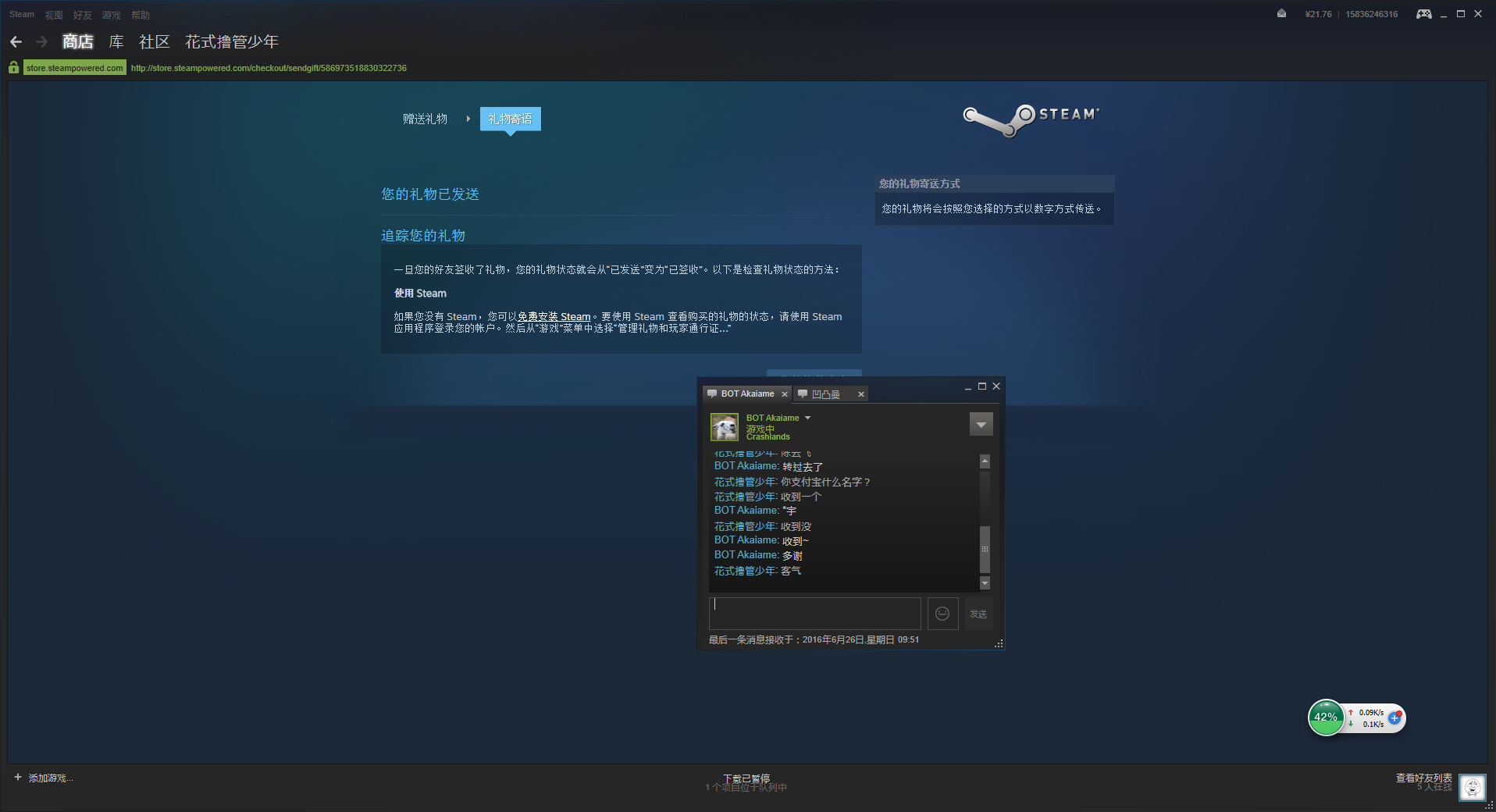Close the BOT Akaiame chat tab
The image size is (1496, 812).
785,394
